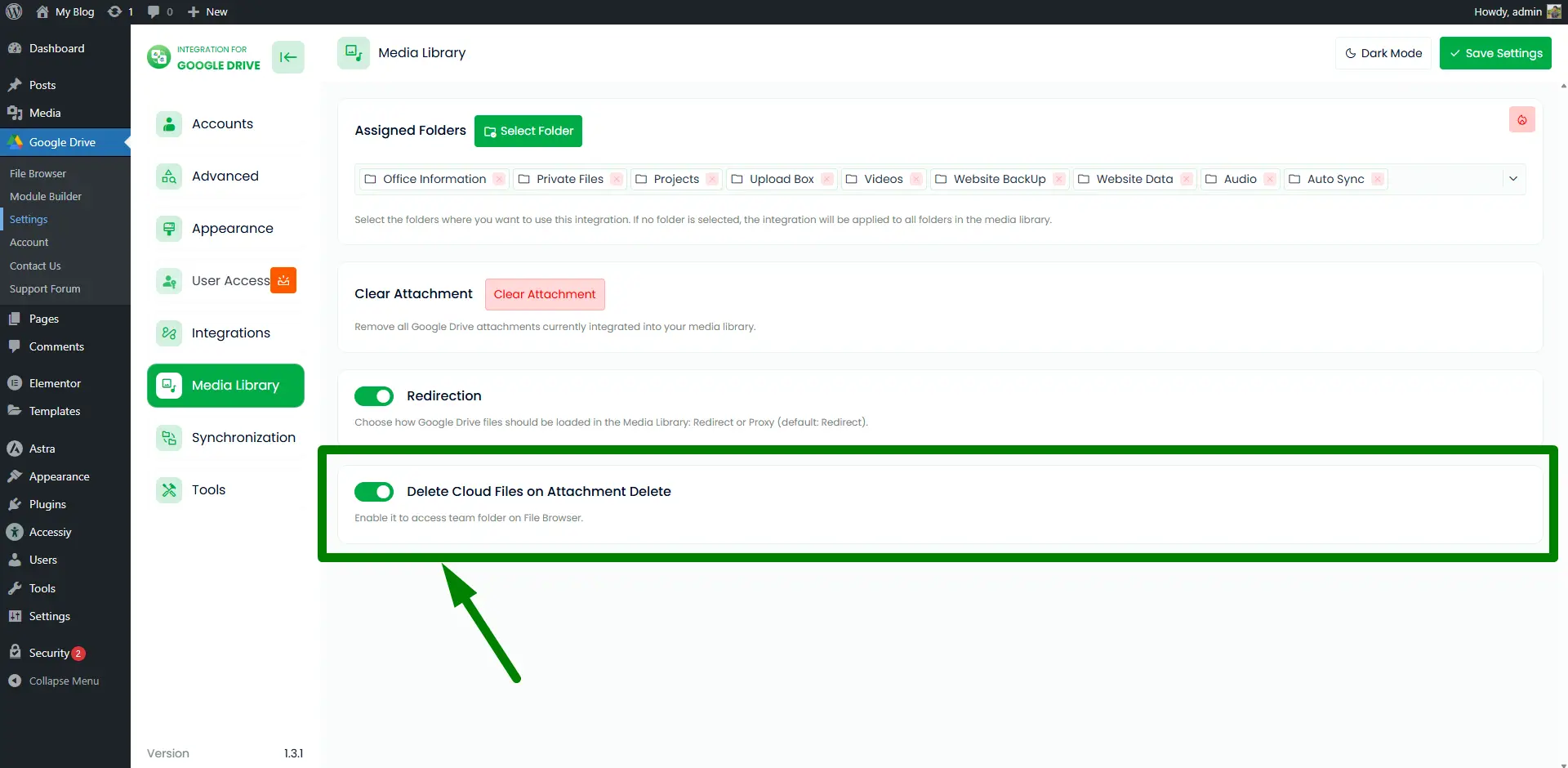
Task: Open the Accounts section of the plugin
Action: point(221,123)
